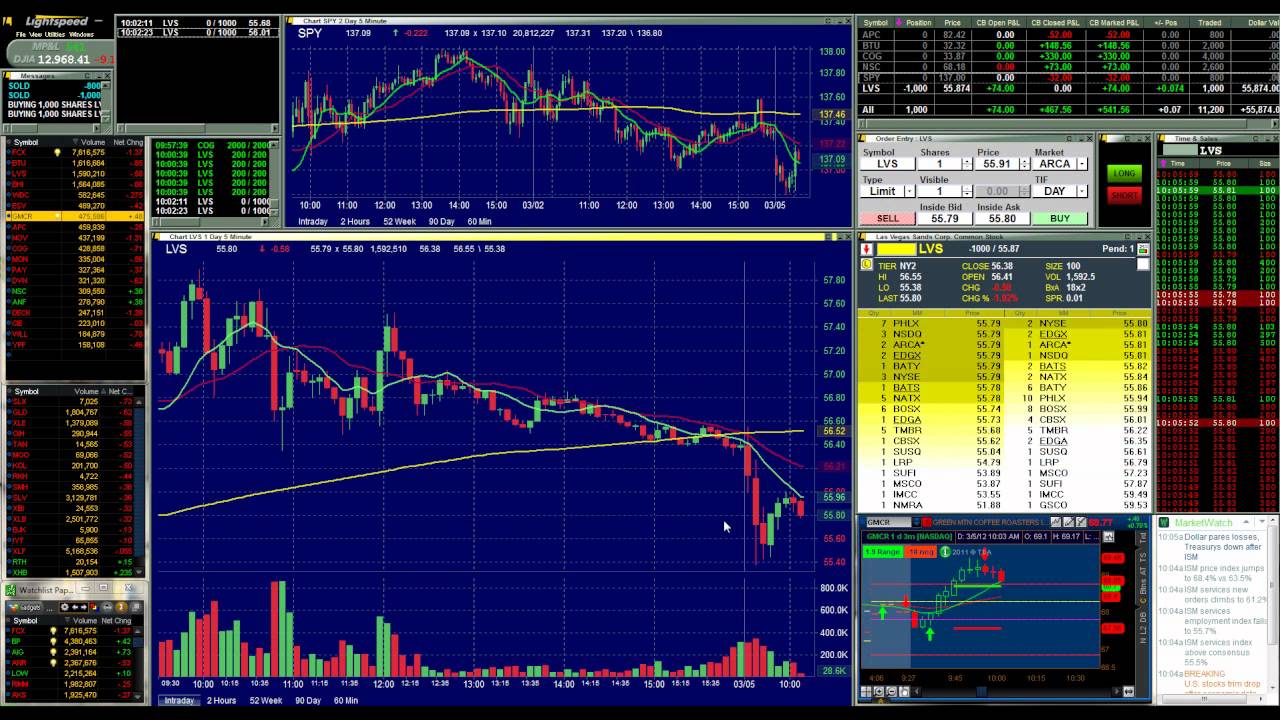Image resolution: width=1280 pixels, height=720 pixels.
Task: Open the File menu in Lightspeed
Action: 20,34
